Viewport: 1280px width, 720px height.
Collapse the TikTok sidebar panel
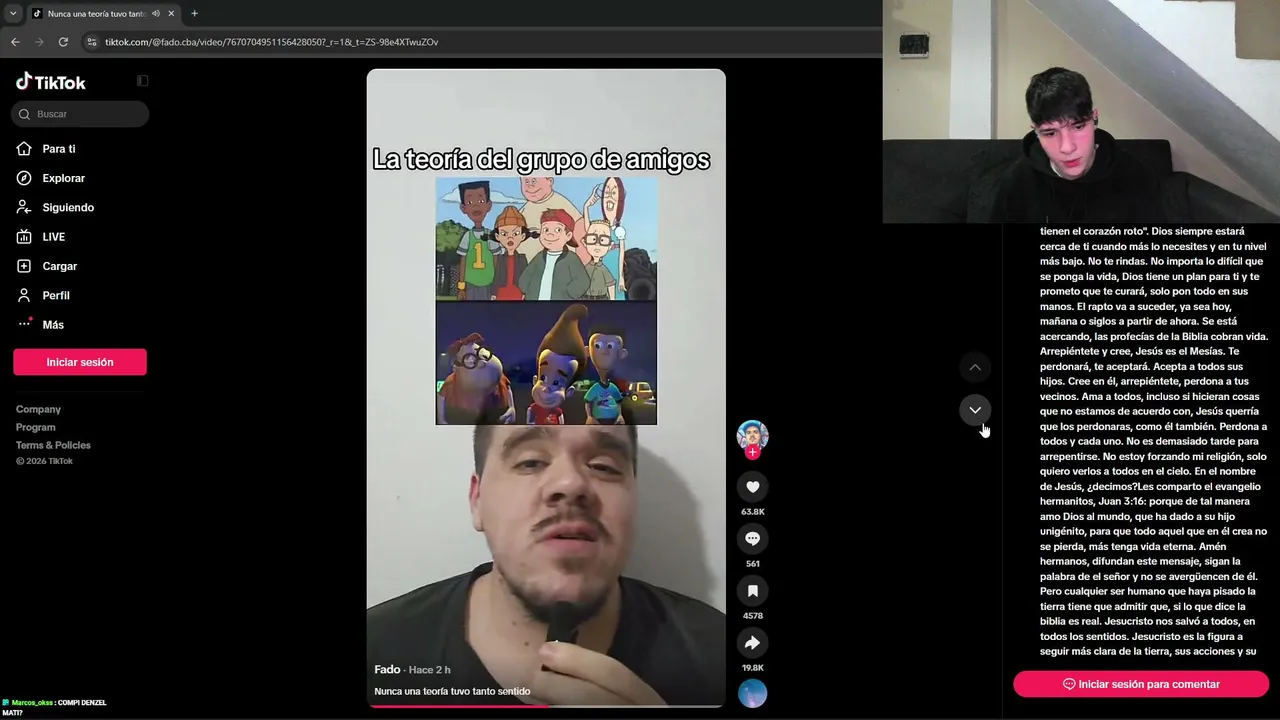(142, 81)
